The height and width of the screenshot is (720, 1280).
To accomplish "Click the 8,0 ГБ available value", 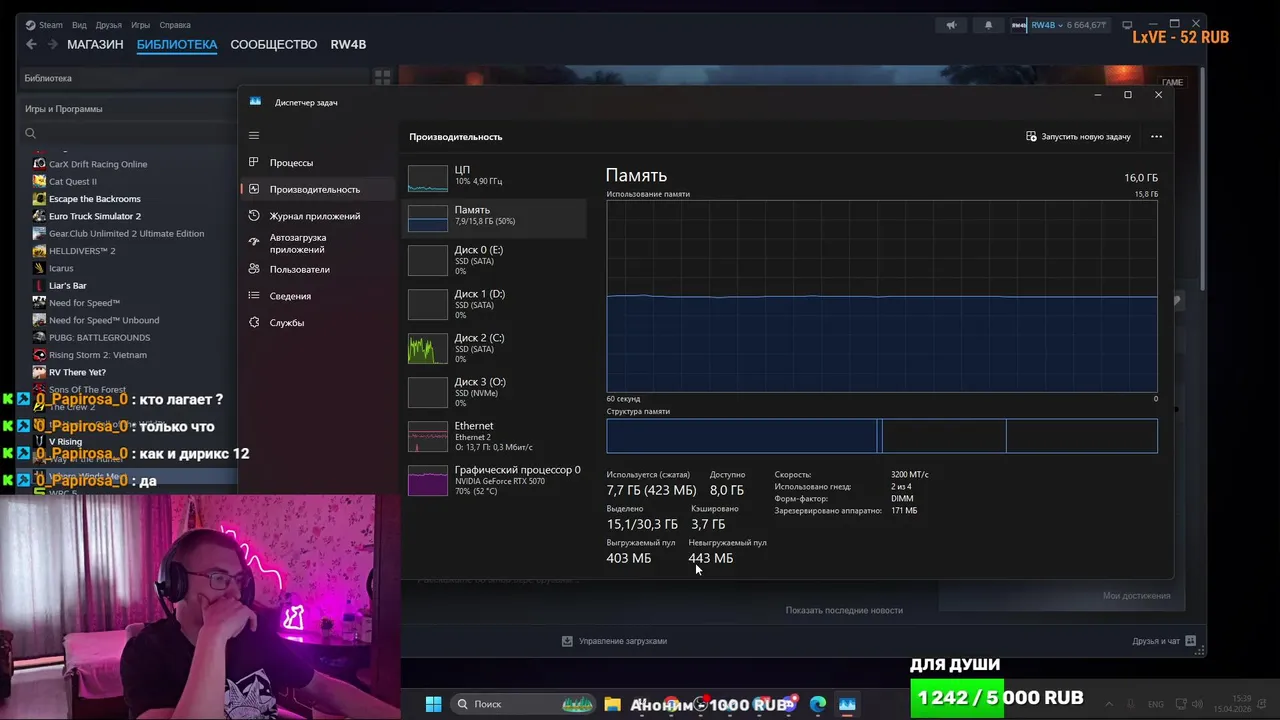I will click(727, 491).
